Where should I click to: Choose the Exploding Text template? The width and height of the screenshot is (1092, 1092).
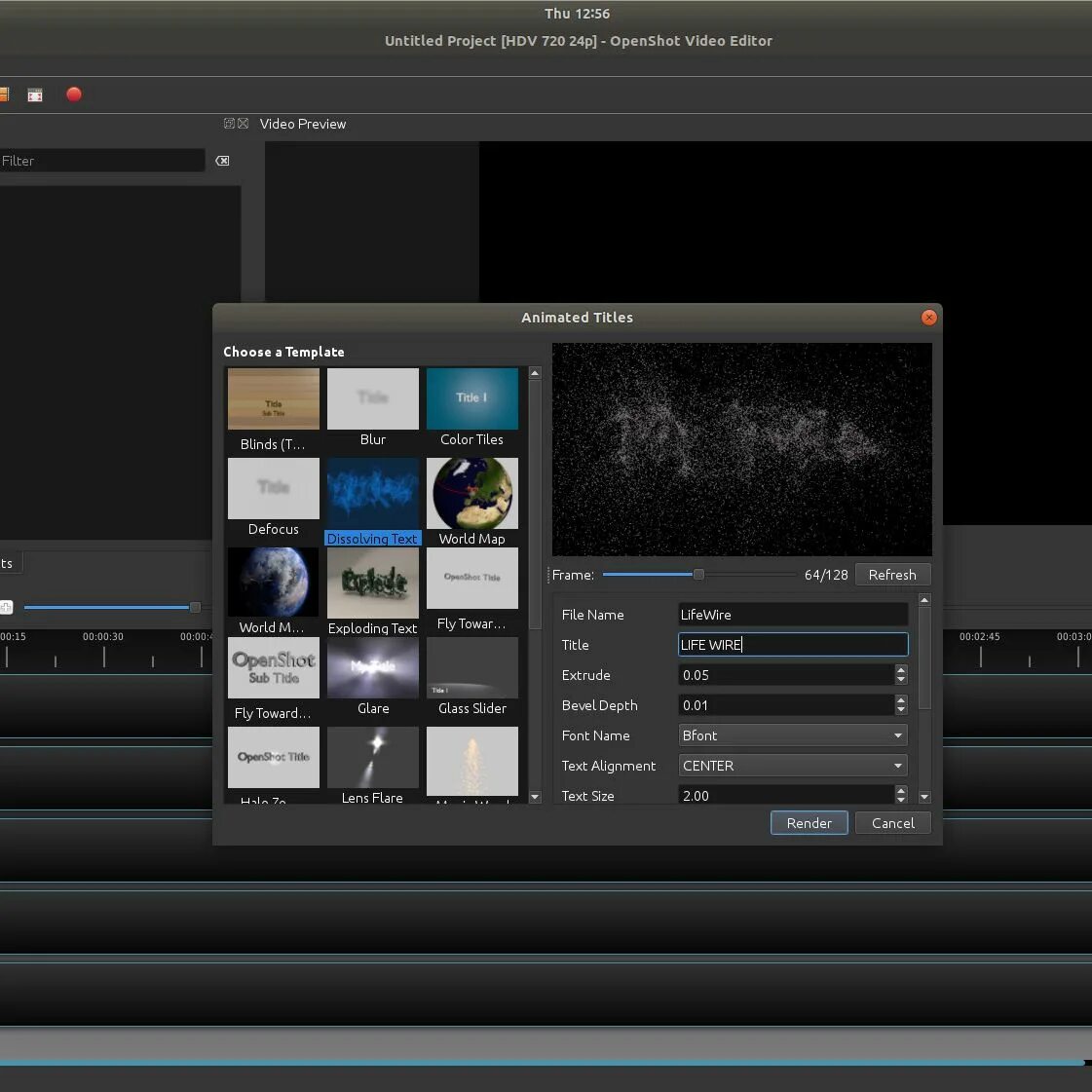[x=372, y=583]
